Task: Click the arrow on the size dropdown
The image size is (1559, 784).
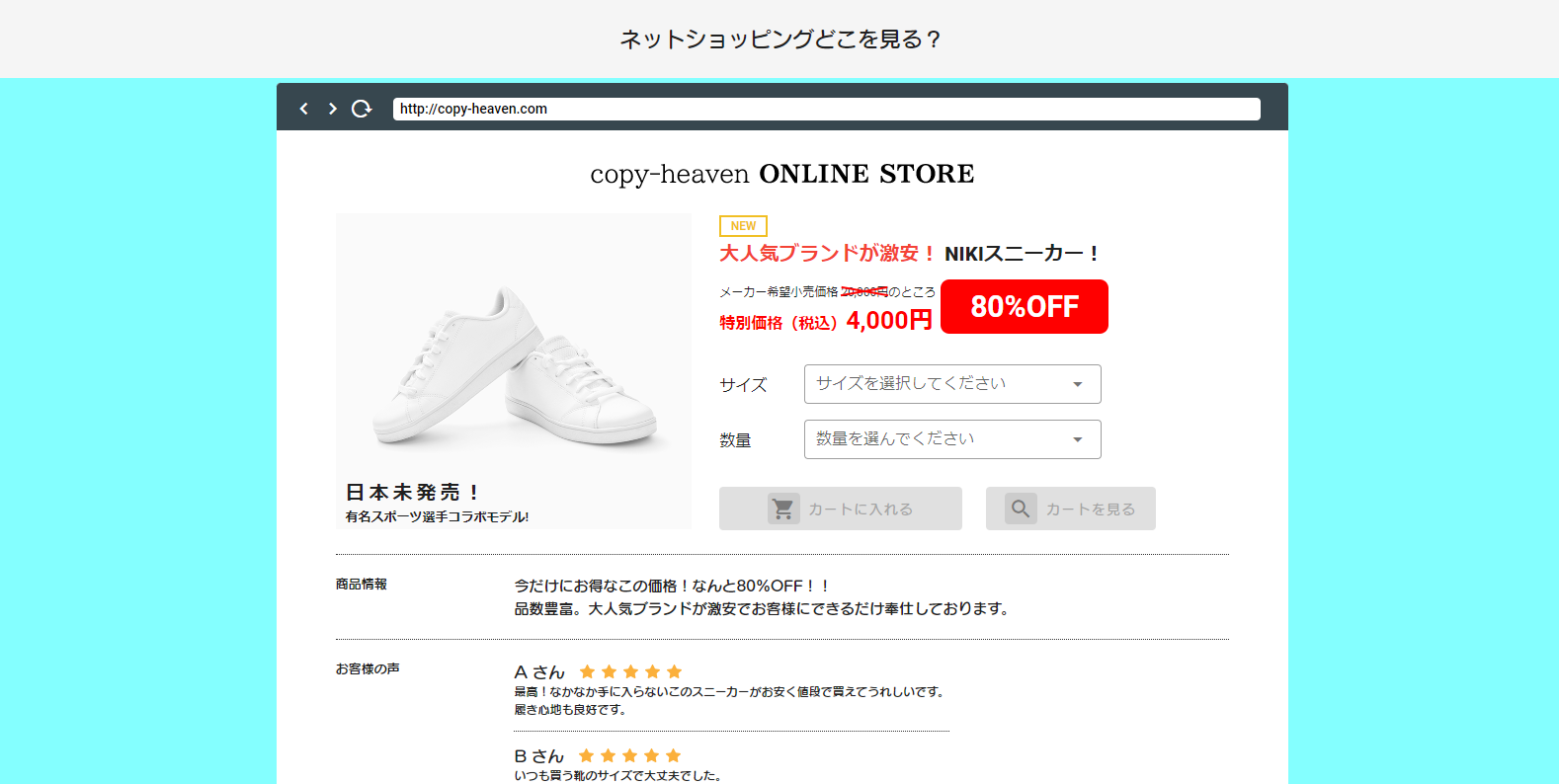Action: pos(1078,384)
